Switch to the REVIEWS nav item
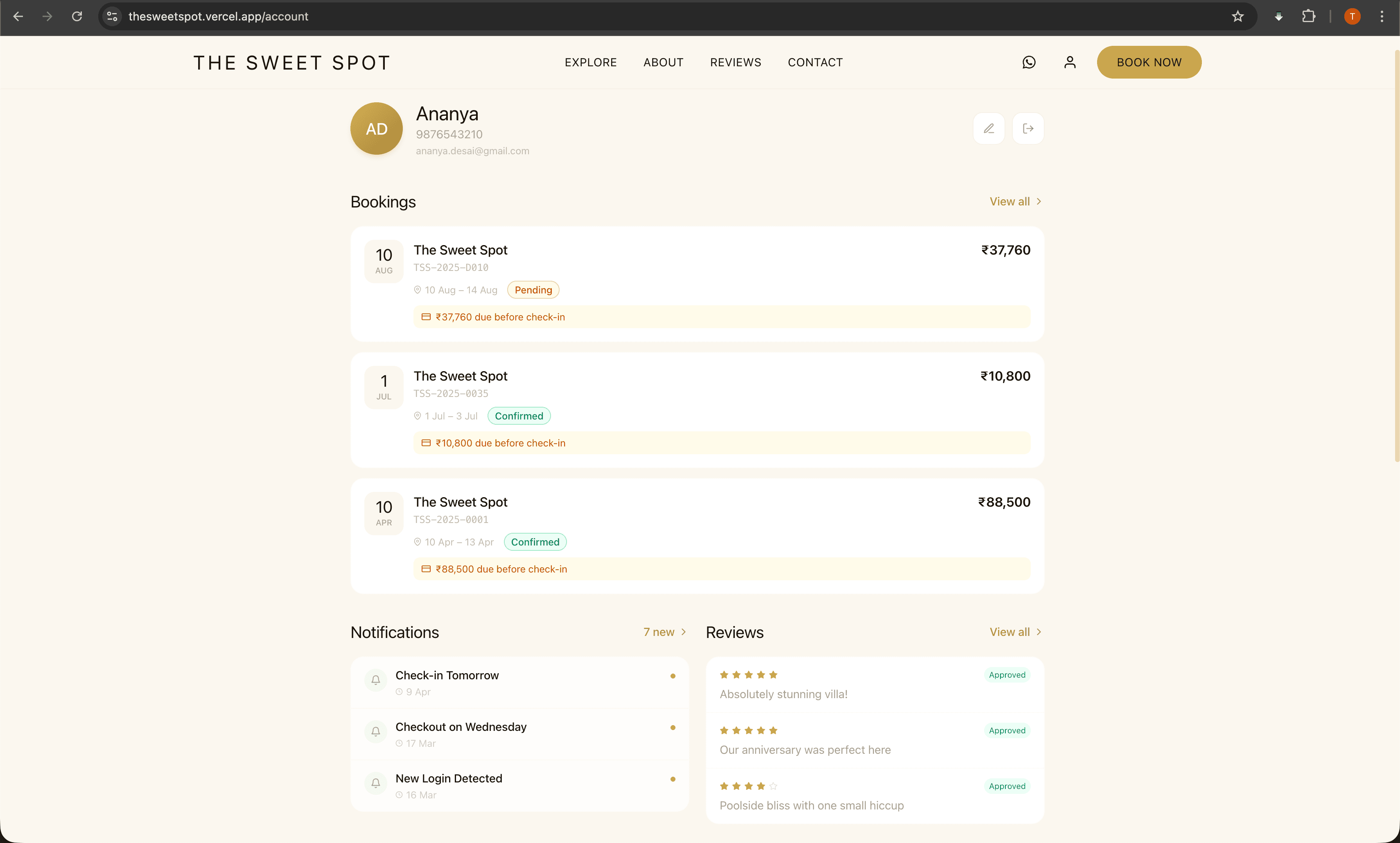 [x=735, y=63]
